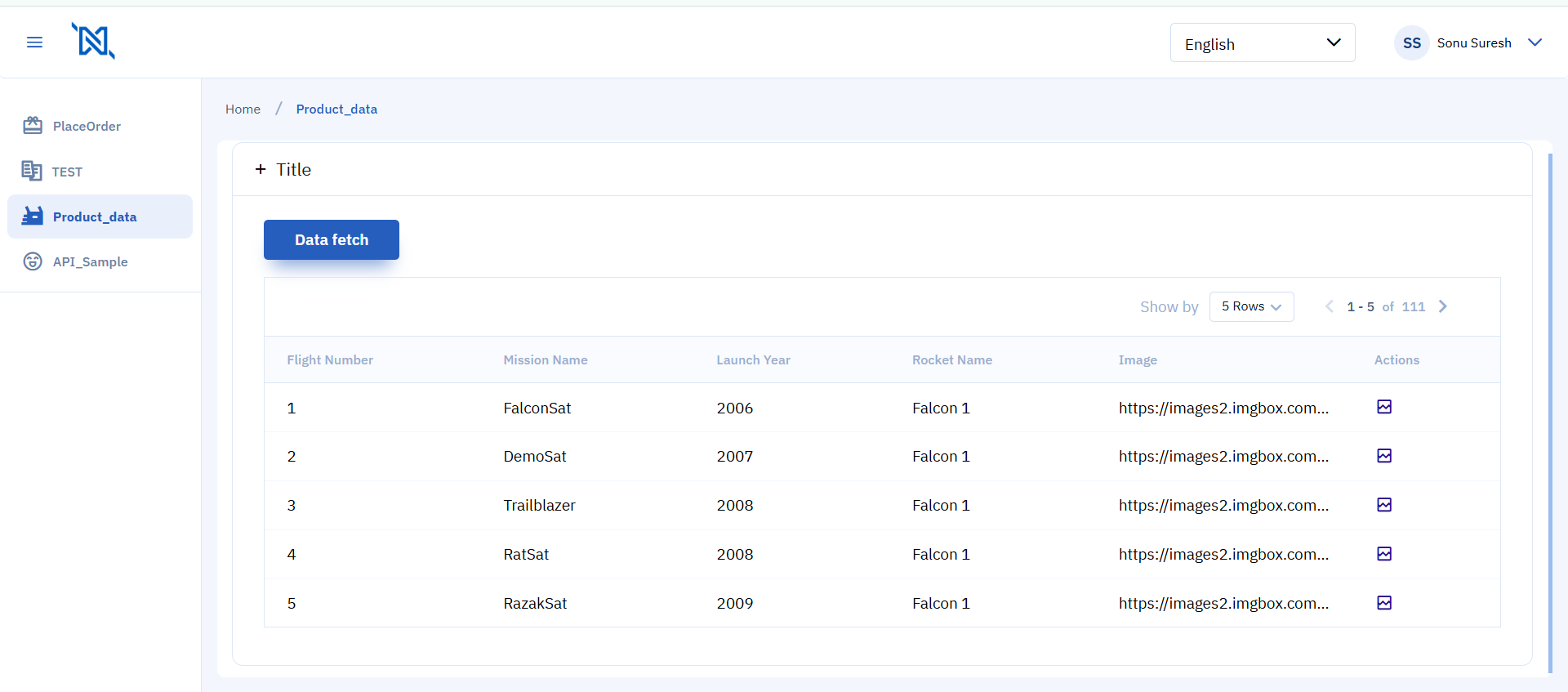The image size is (1568, 692).
Task: Click the RatSat mission name cell
Action: [526, 554]
